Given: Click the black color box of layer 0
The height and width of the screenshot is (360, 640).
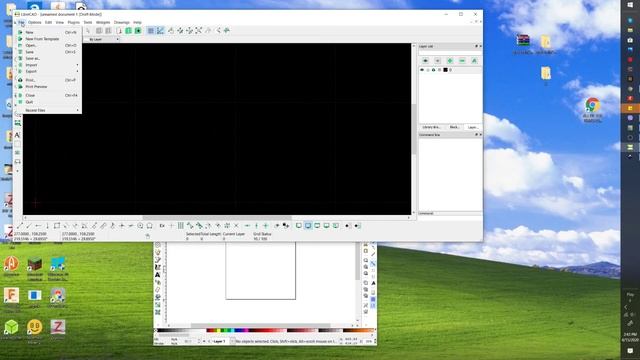Looking at the screenshot, I should click(x=445, y=70).
